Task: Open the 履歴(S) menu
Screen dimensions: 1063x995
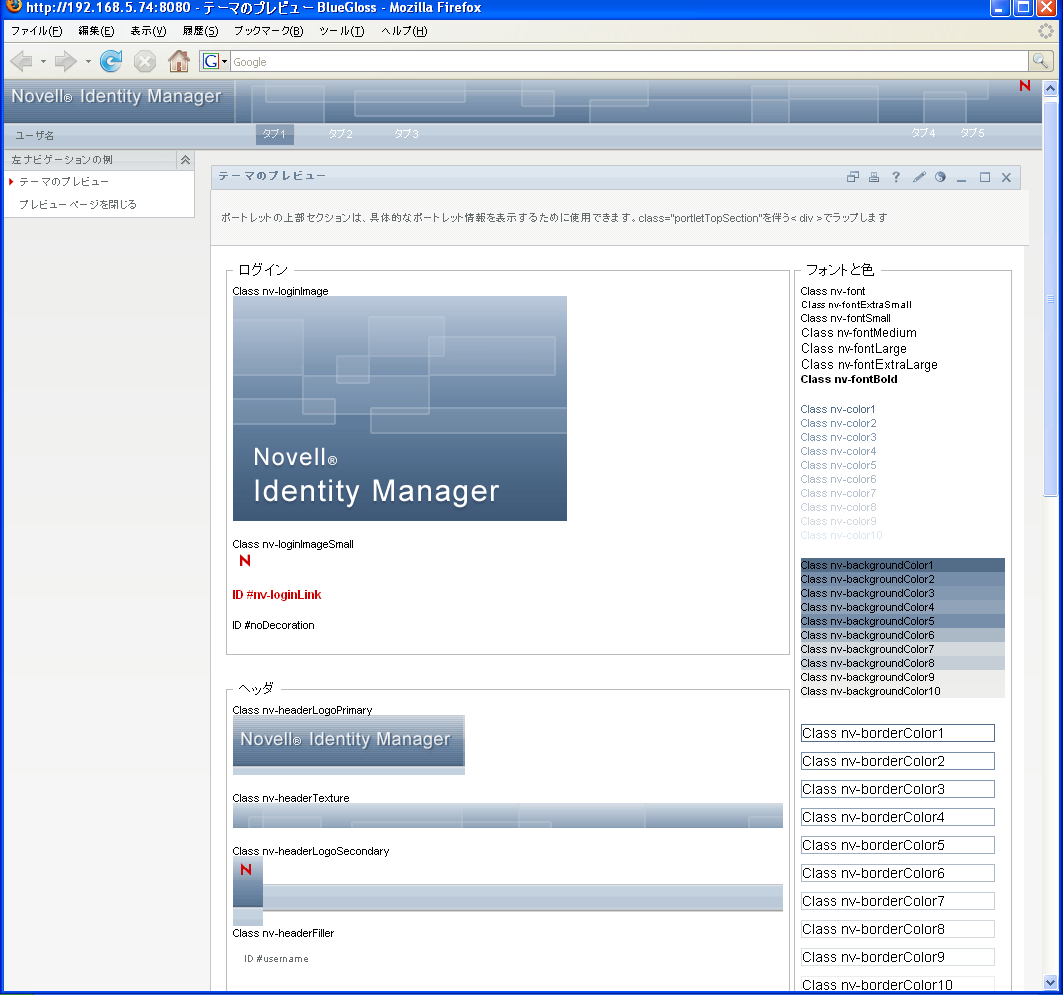Action: pyautogui.click(x=200, y=31)
